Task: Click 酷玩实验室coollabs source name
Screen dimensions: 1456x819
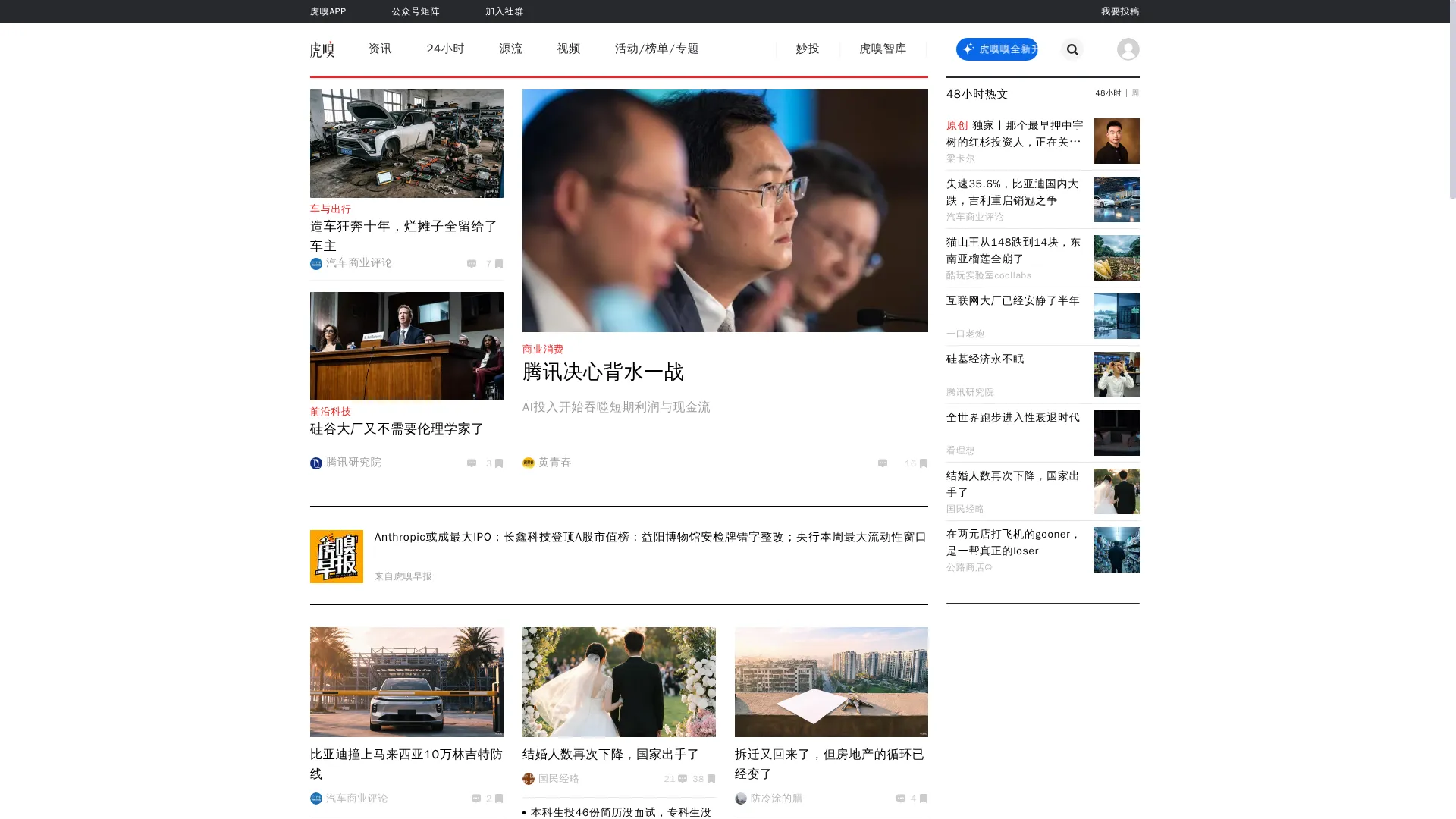Action: coord(988,275)
